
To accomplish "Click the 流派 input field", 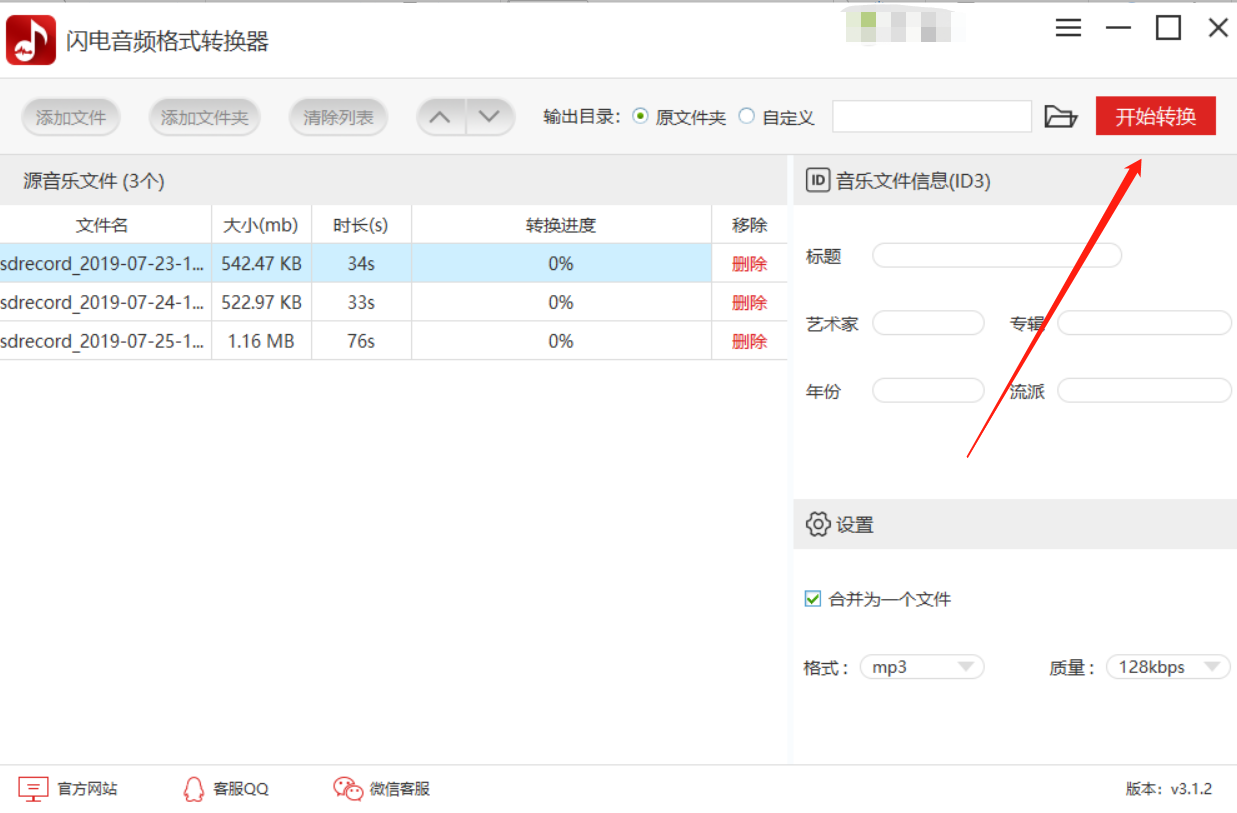I will tap(1145, 390).
